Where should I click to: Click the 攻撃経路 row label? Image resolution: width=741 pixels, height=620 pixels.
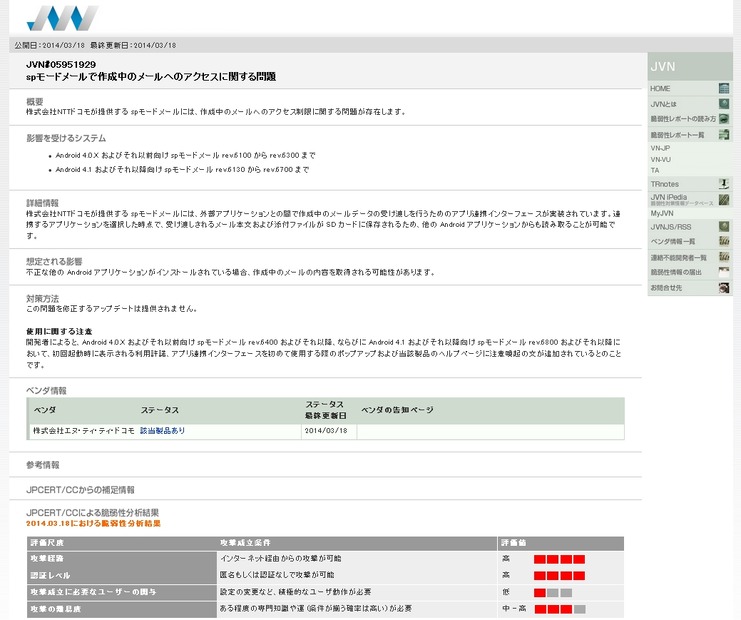(x=47, y=559)
